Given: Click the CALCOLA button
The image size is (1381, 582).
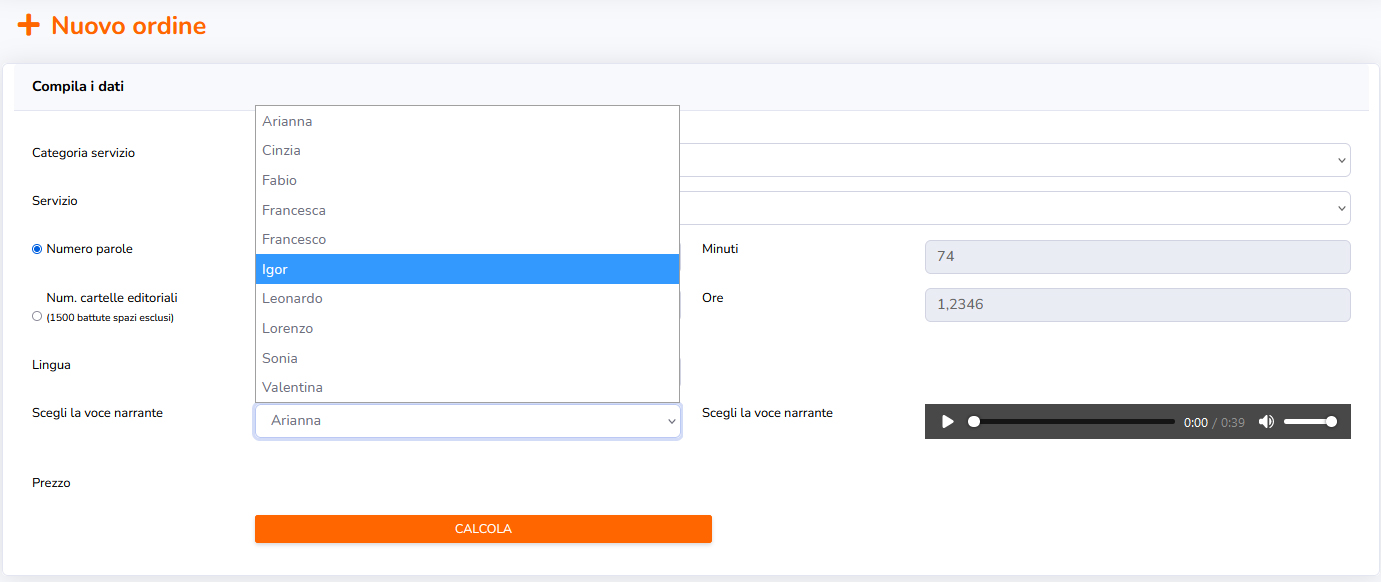Looking at the screenshot, I should 483,529.
